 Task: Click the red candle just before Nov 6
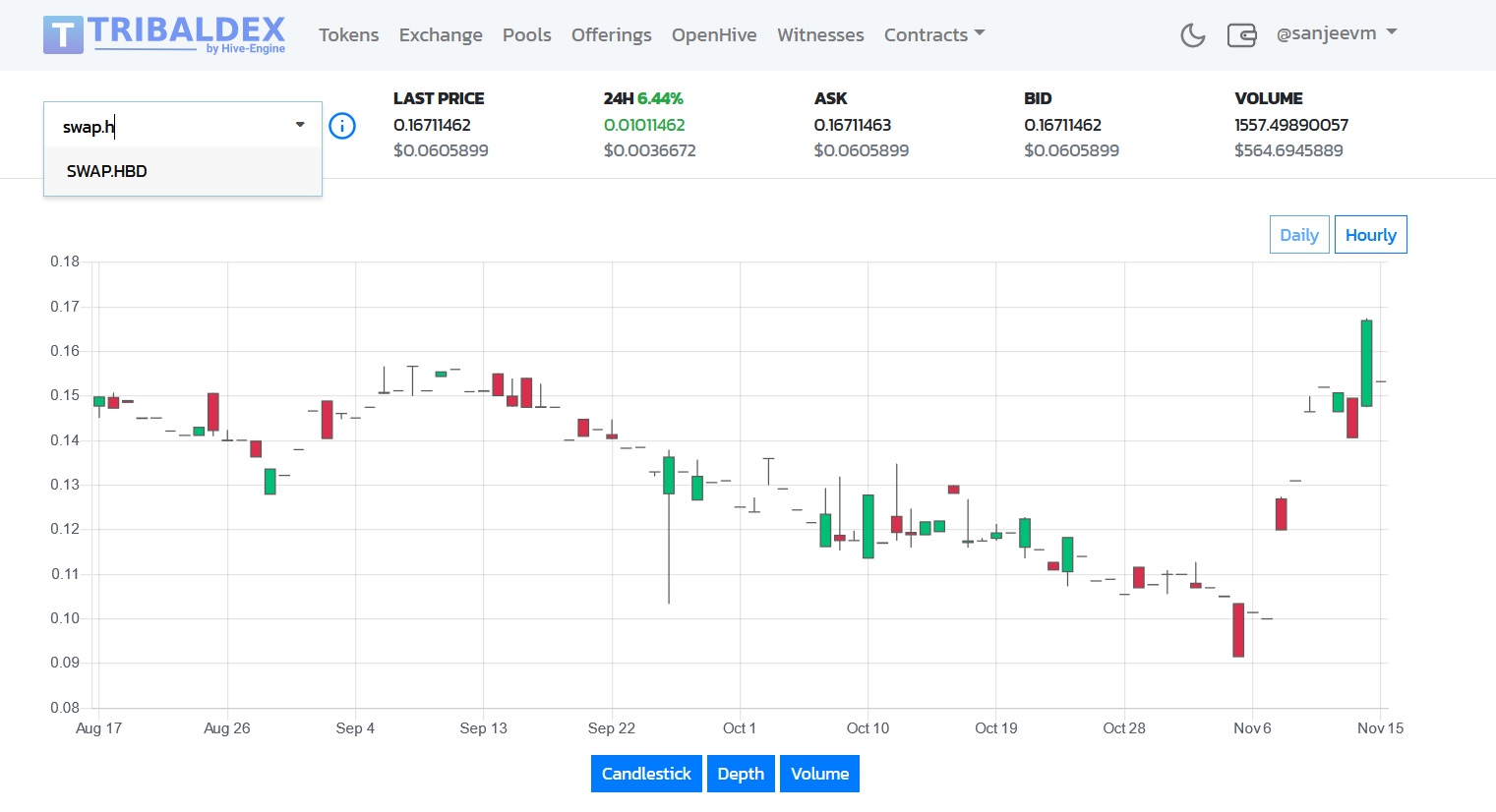point(1238,630)
